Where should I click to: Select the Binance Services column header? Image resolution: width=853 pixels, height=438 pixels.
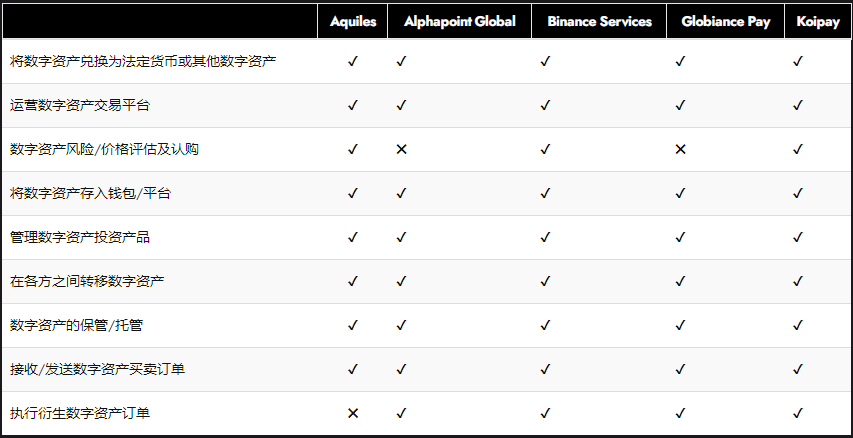[599, 22]
